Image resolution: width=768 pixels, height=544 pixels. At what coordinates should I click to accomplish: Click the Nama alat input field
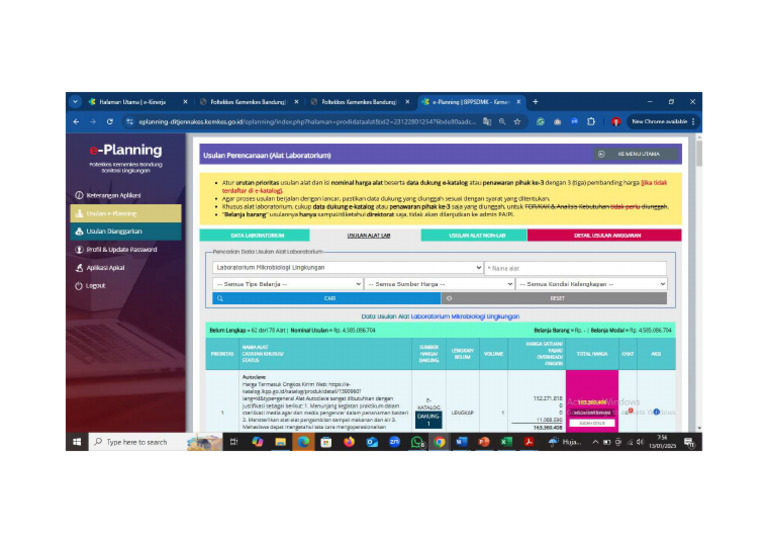coord(576,268)
